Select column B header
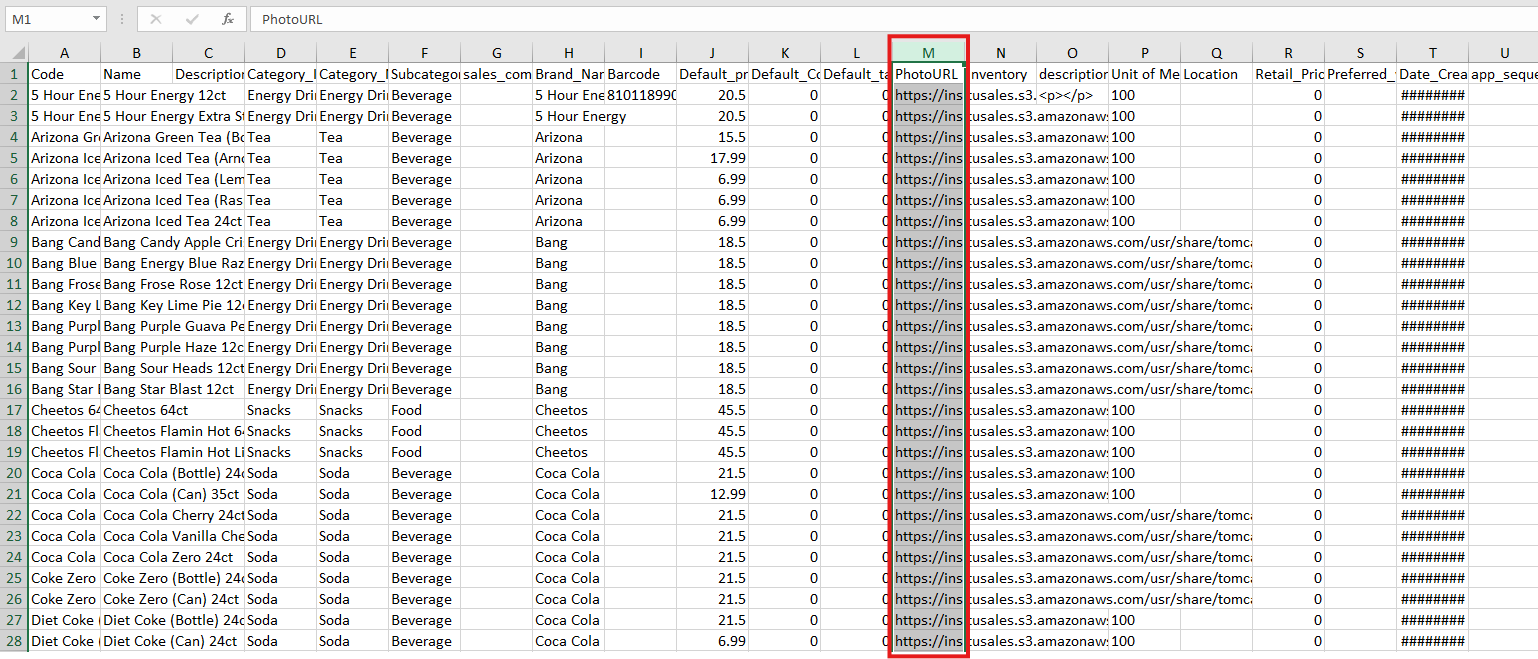Viewport: 1538px width, 659px height. click(x=137, y=53)
